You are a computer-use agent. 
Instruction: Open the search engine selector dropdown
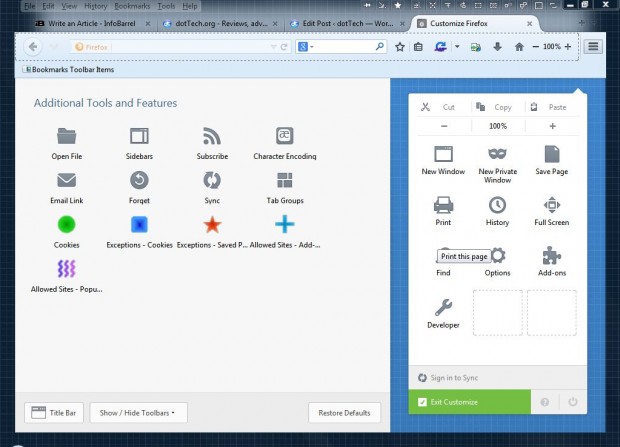[306, 47]
